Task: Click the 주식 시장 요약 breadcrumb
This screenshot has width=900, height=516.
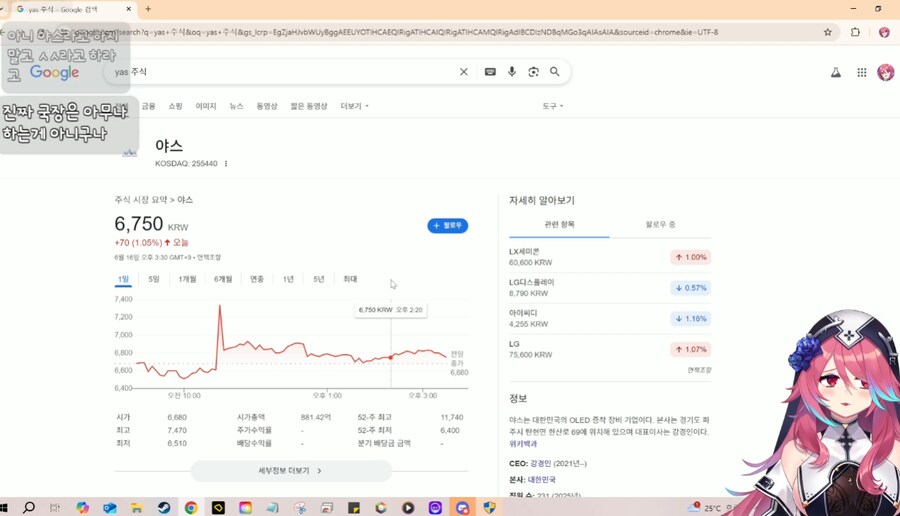Action: (x=141, y=200)
